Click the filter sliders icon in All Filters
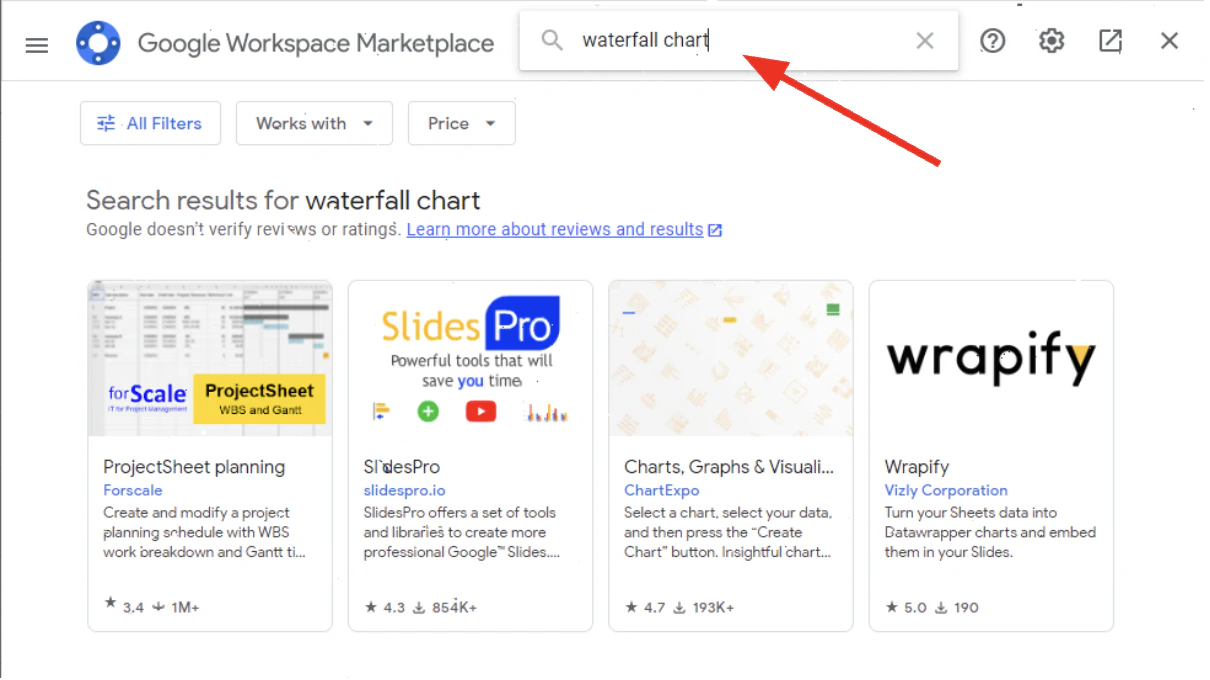This screenshot has width=1210, height=680. (106, 123)
